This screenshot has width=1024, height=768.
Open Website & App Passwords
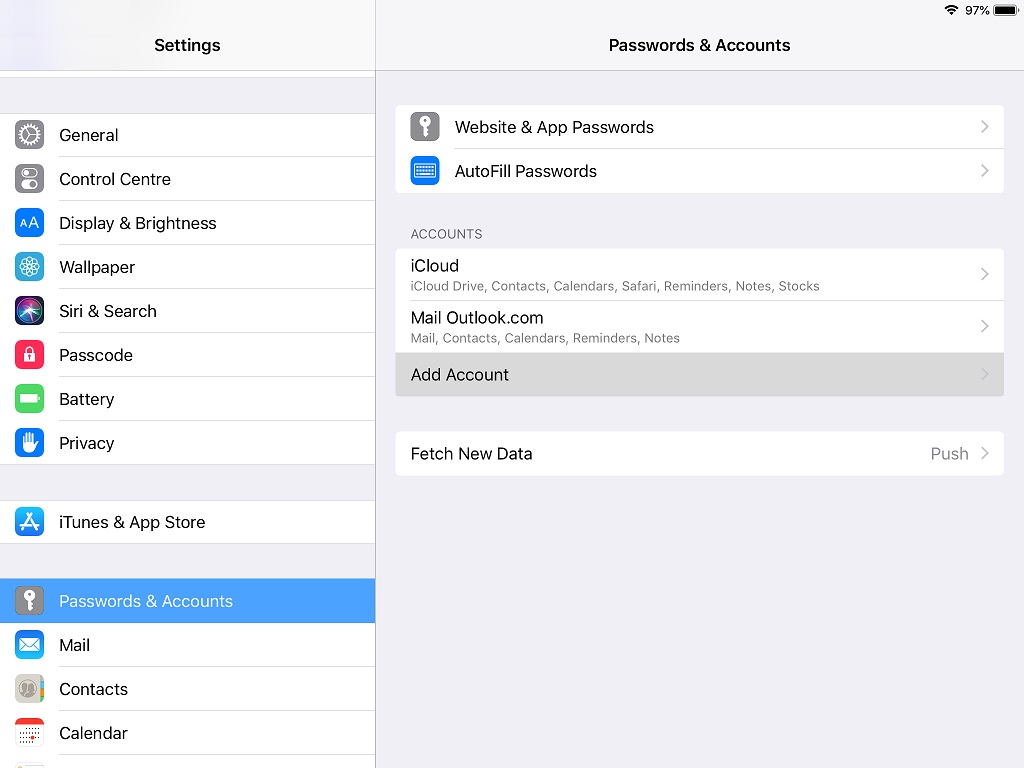click(x=699, y=127)
